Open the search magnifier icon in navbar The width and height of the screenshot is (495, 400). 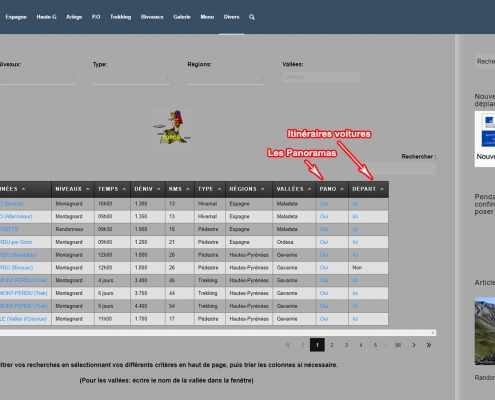point(252,17)
